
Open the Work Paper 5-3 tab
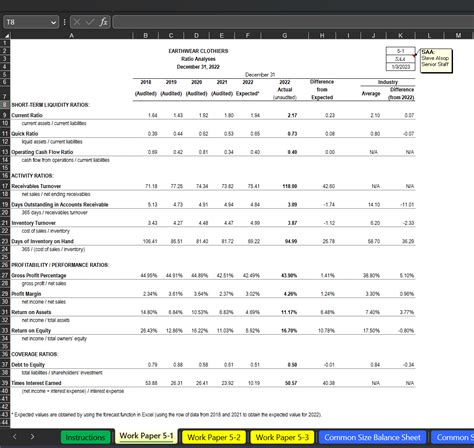click(x=282, y=437)
